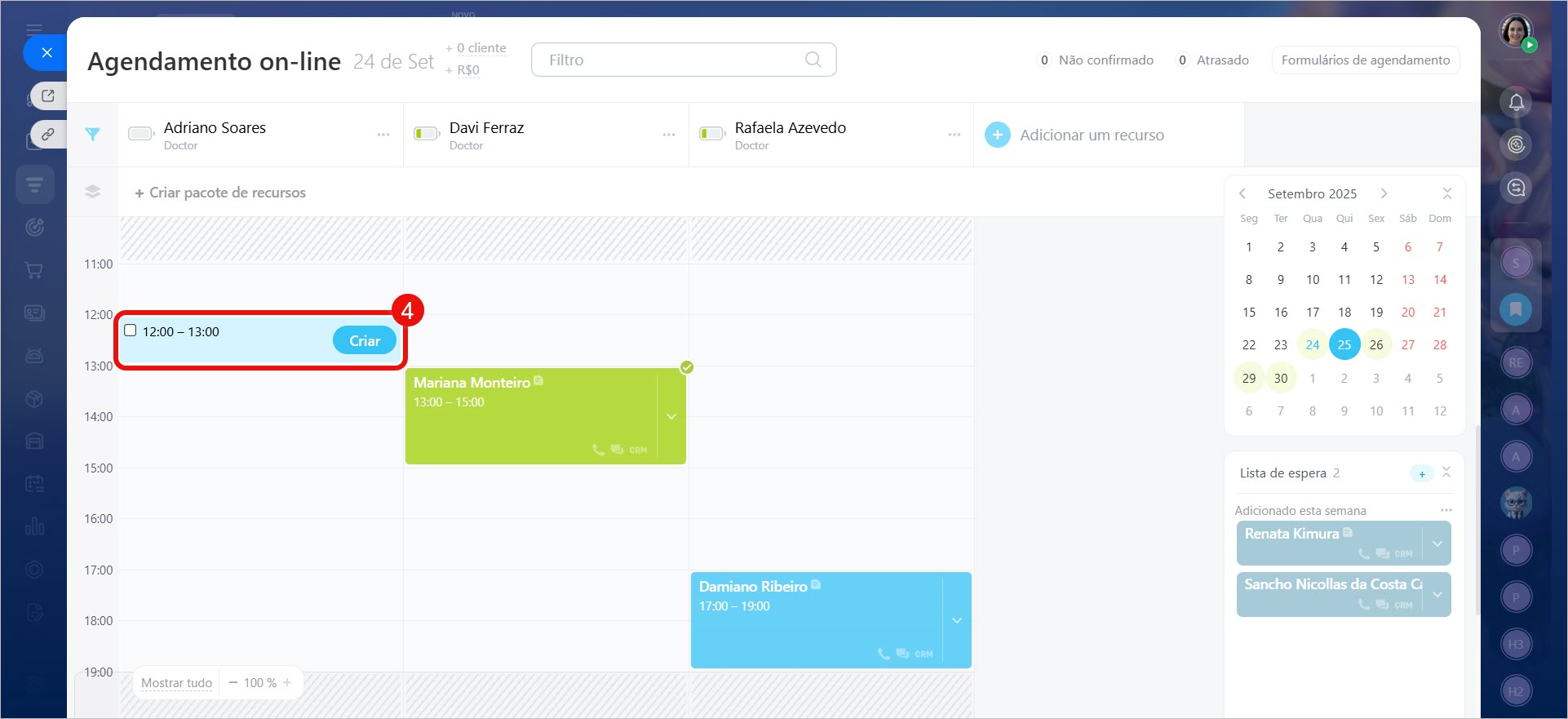Go to next month in calendar

pos(1384,193)
